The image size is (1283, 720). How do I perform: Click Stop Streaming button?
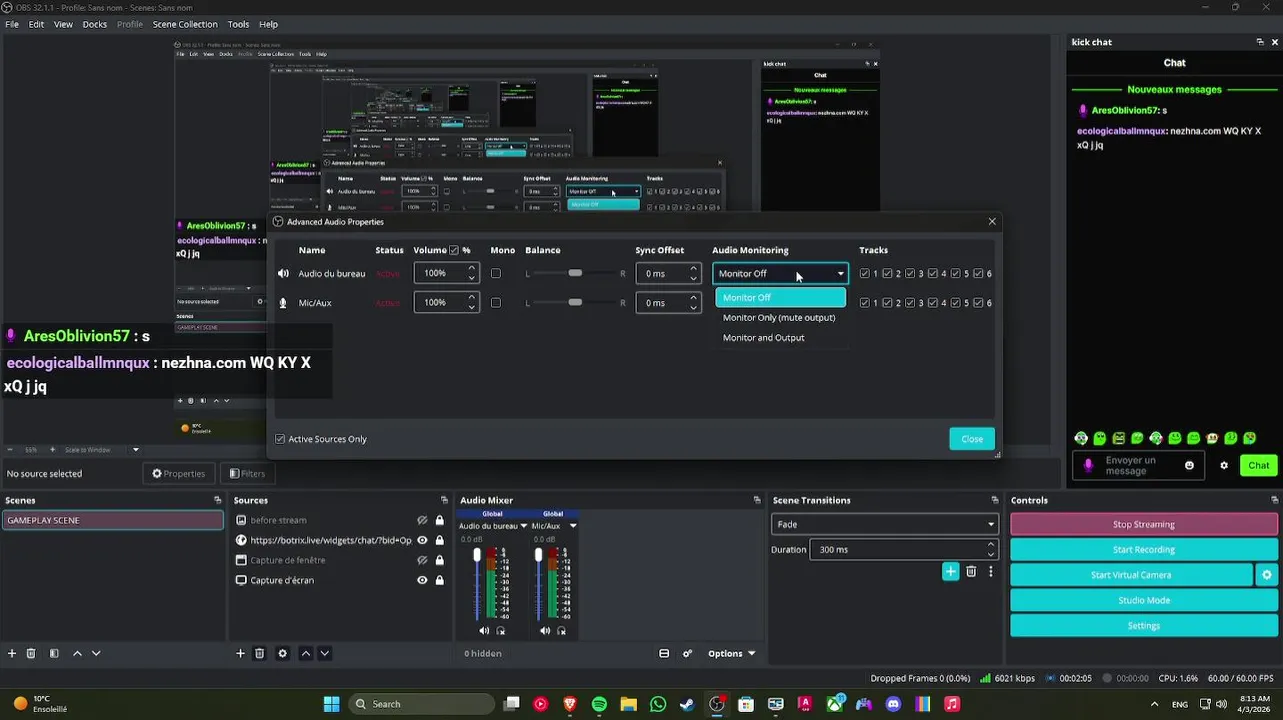coord(1144,524)
